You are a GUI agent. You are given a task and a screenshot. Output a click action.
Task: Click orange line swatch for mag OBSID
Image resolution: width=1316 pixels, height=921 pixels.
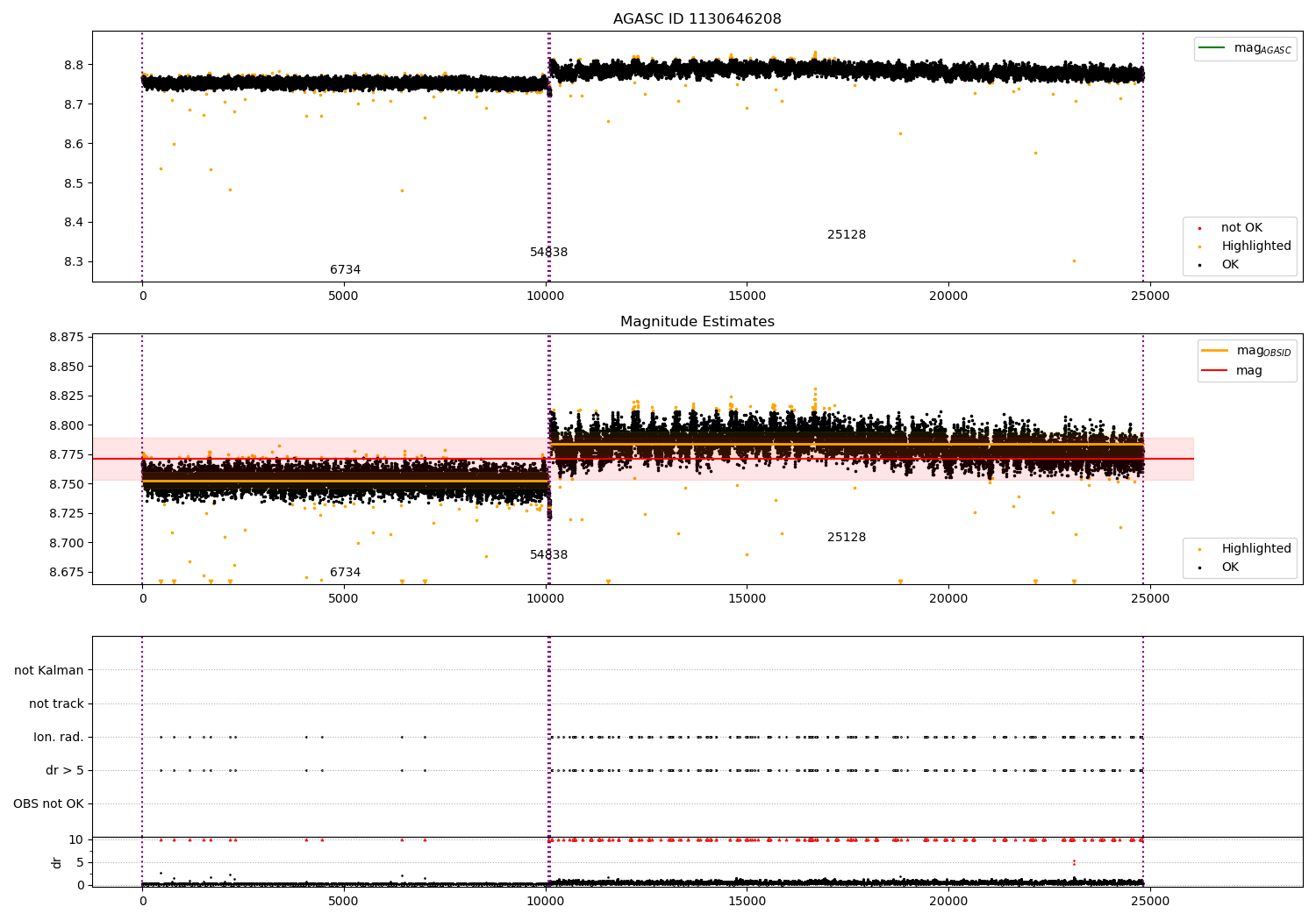1215,351
